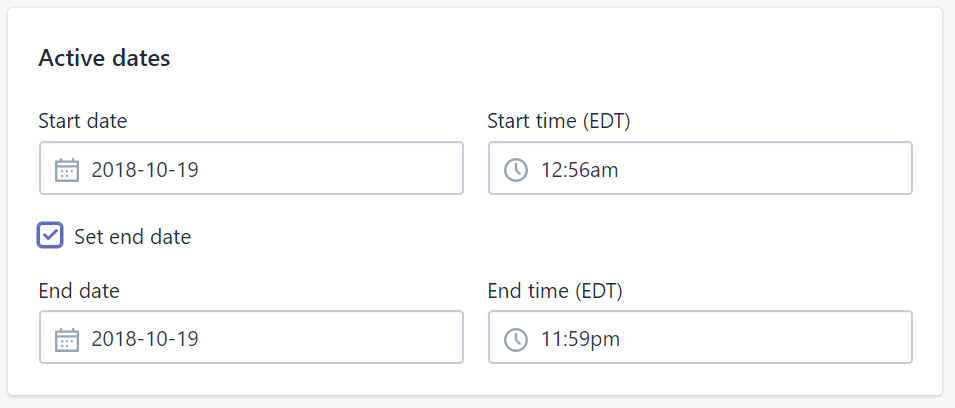Image resolution: width=955 pixels, height=408 pixels.
Task: Click the Active dates heading
Action: [x=104, y=58]
